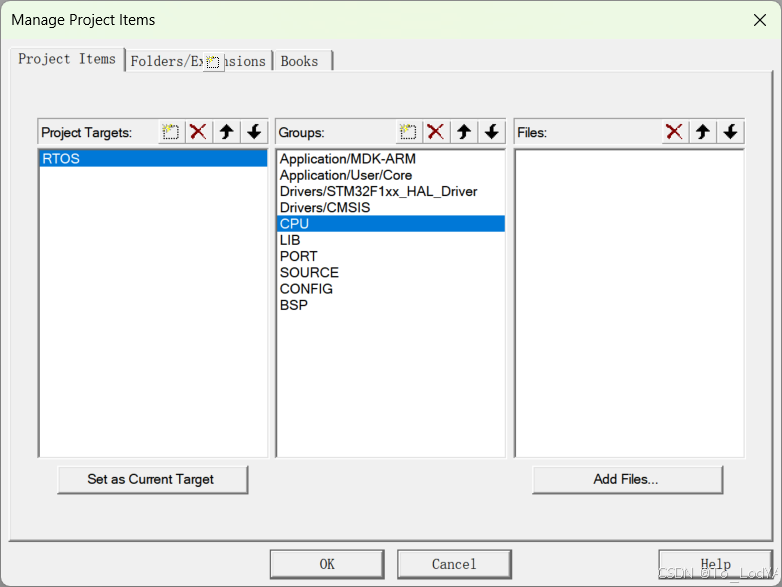Delete the selected file
The width and height of the screenshot is (782, 587).
[x=675, y=132]
